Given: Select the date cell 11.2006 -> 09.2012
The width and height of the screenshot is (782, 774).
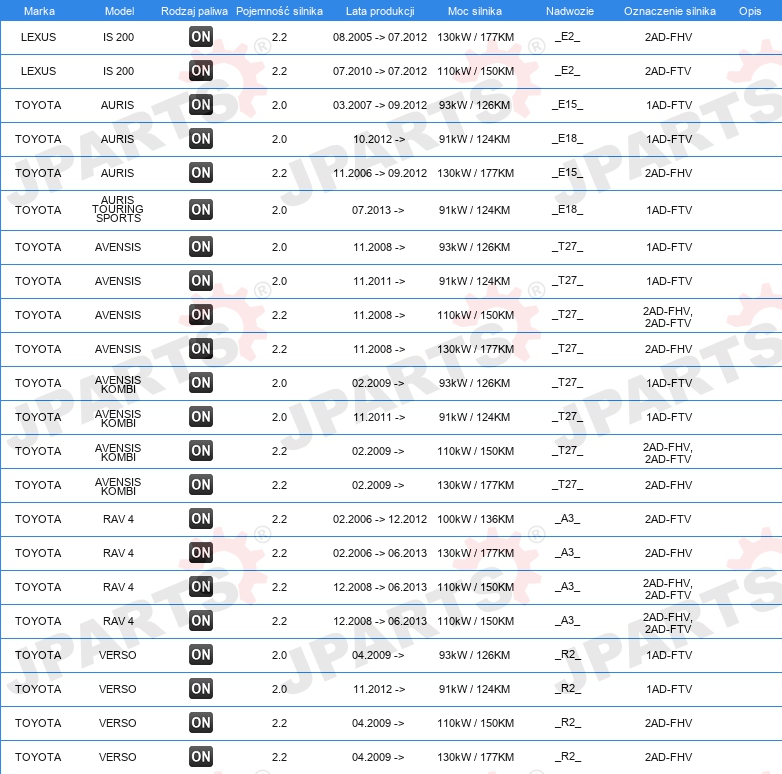Looking at the screenshot, I should point(380,173).
